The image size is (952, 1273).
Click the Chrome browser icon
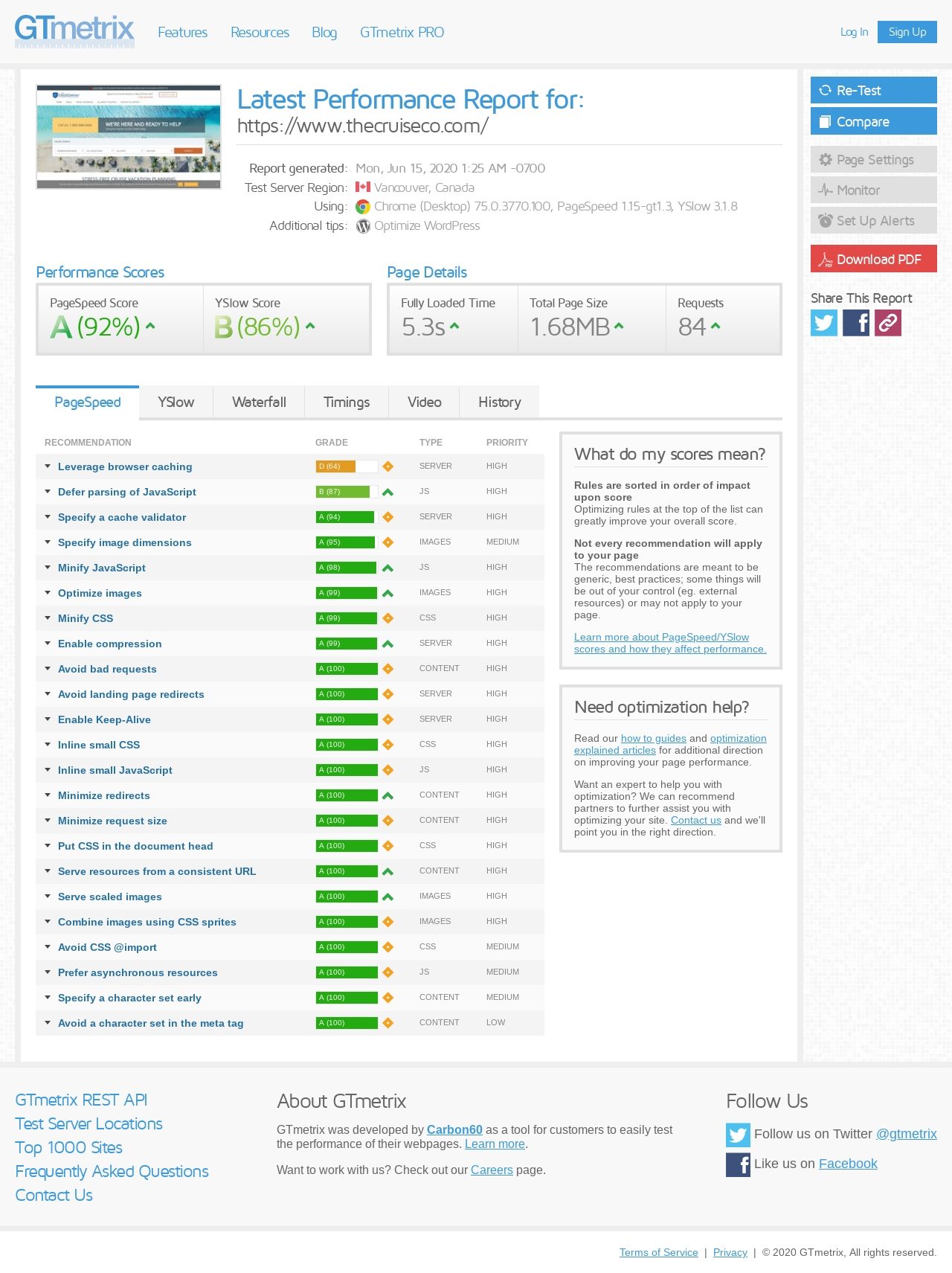click(363, 207)
